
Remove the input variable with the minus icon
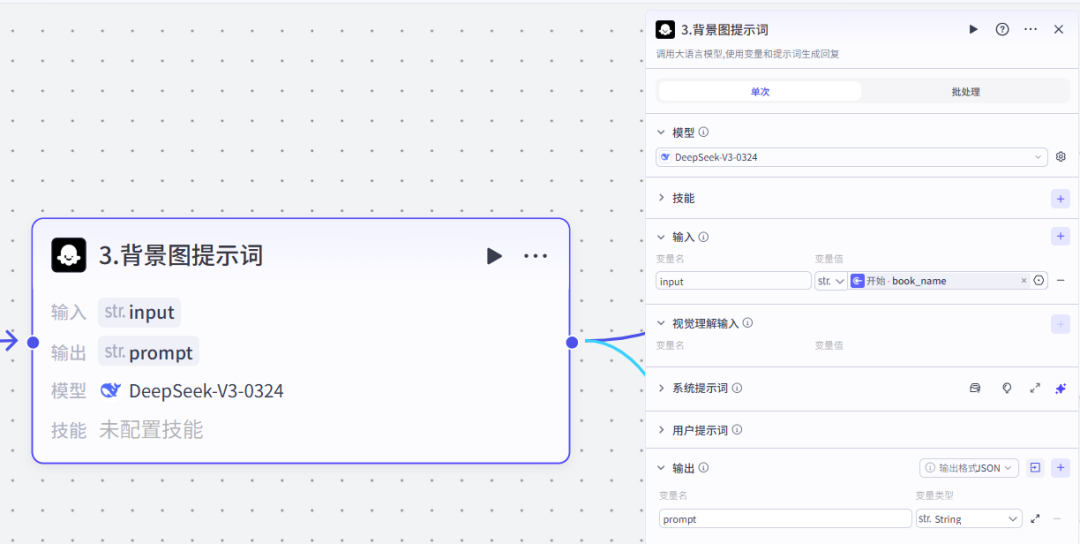click(1061, 281)
